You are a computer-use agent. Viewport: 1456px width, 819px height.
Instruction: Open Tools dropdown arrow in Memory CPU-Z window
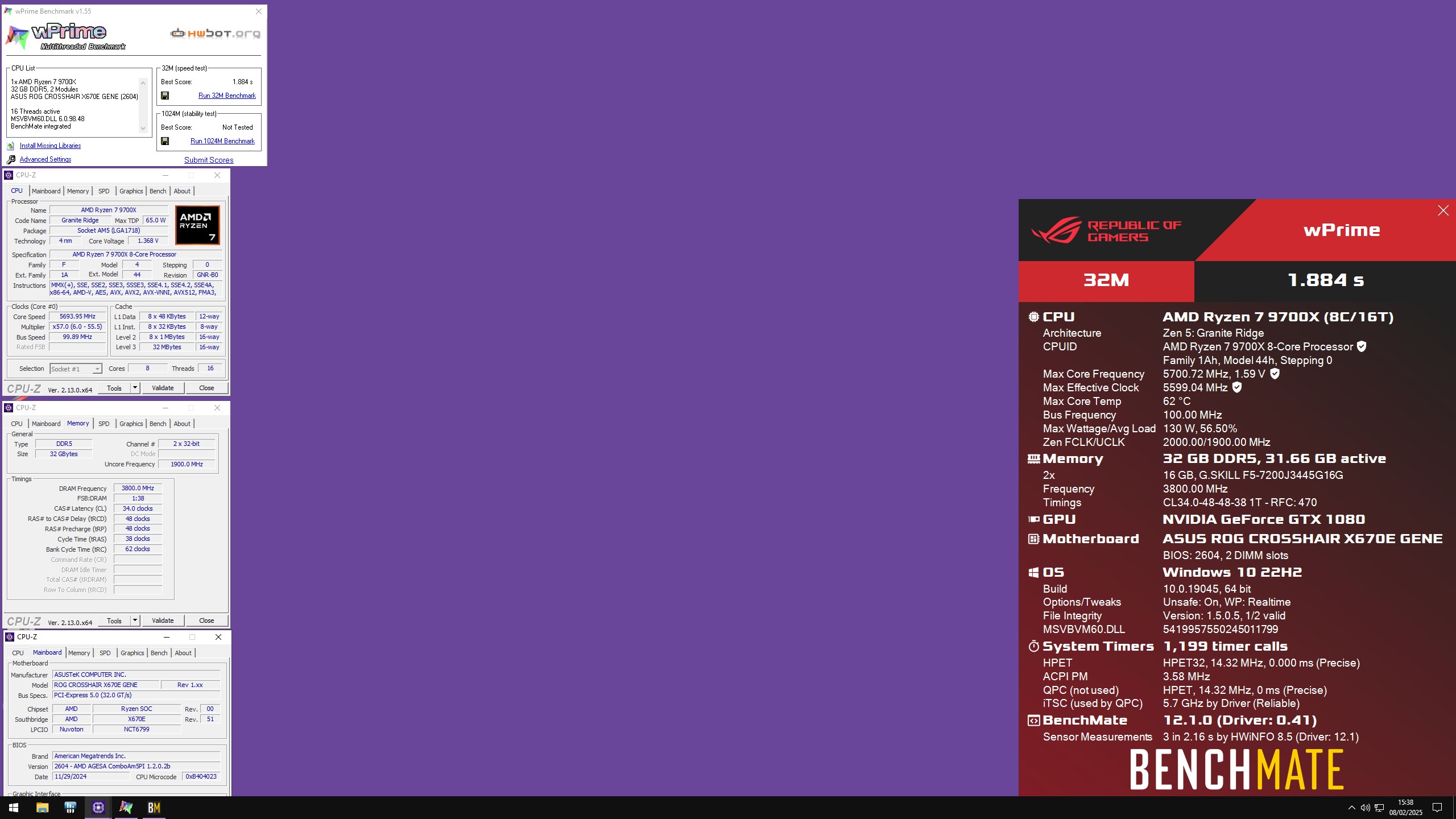[135, 621]
